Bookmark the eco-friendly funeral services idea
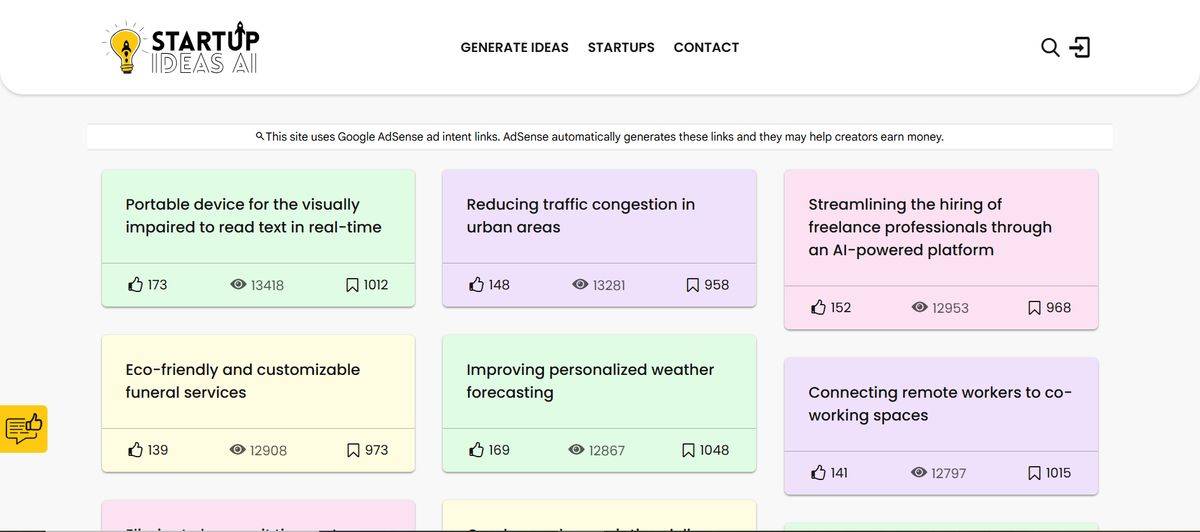This screenshot has width=1200, height=532. (353, 450)
